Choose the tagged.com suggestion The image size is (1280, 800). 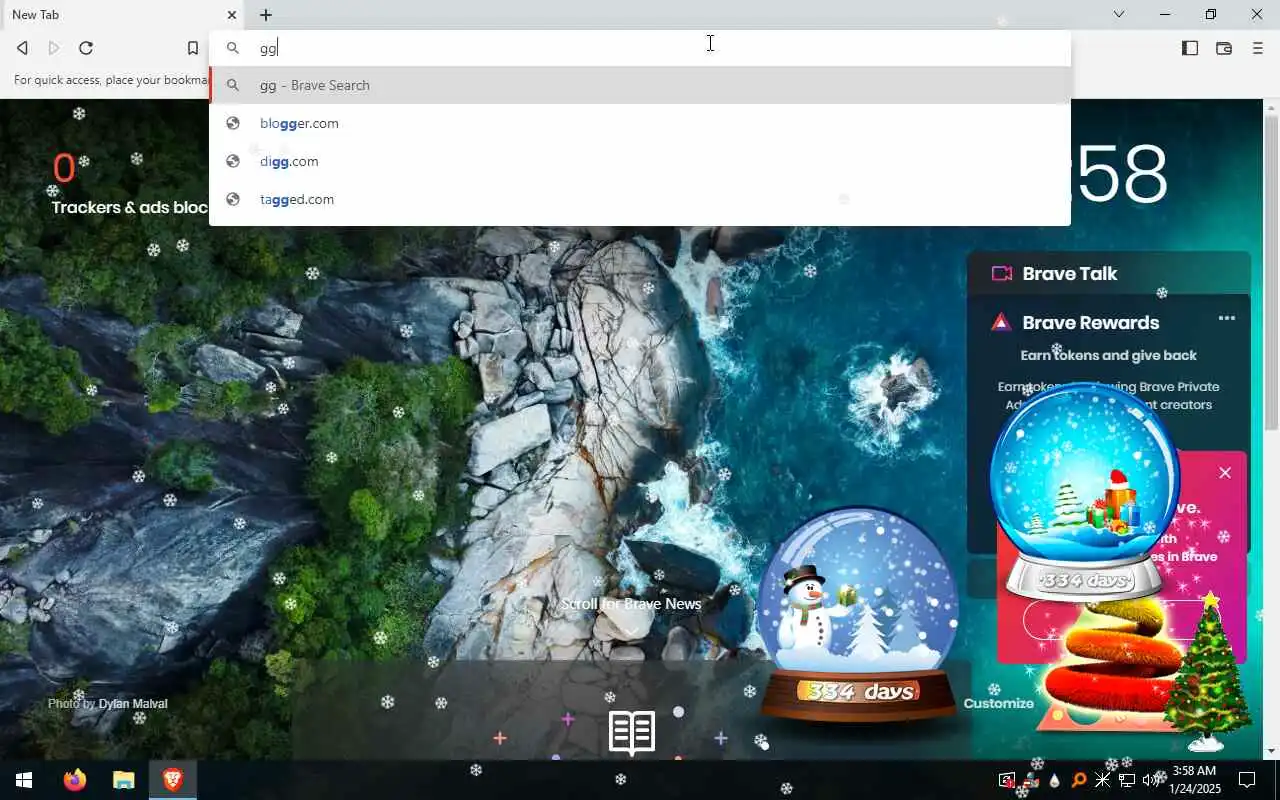click(x=640, y=199)
